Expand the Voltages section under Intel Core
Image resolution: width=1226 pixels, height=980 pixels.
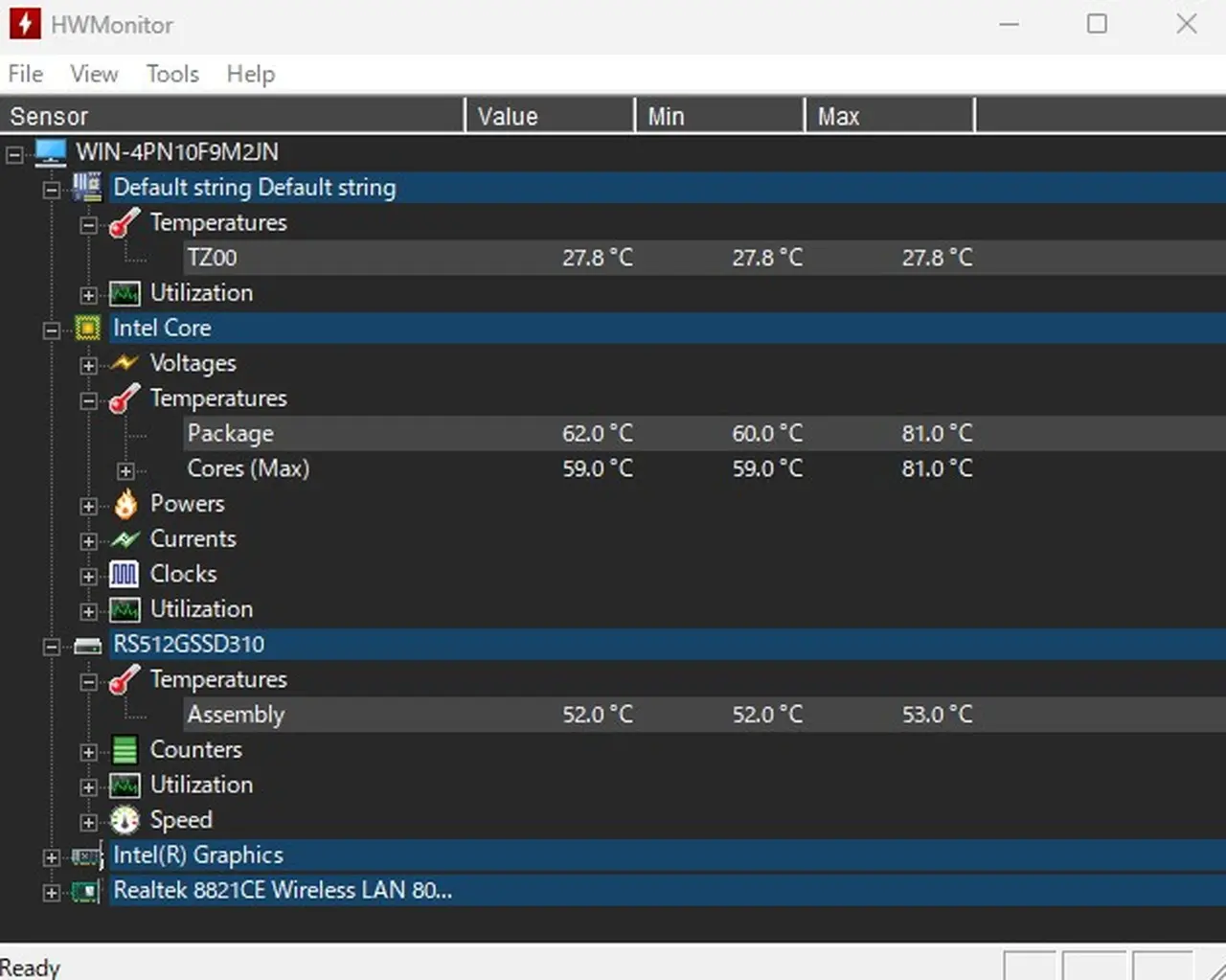(x=89, y=365)
